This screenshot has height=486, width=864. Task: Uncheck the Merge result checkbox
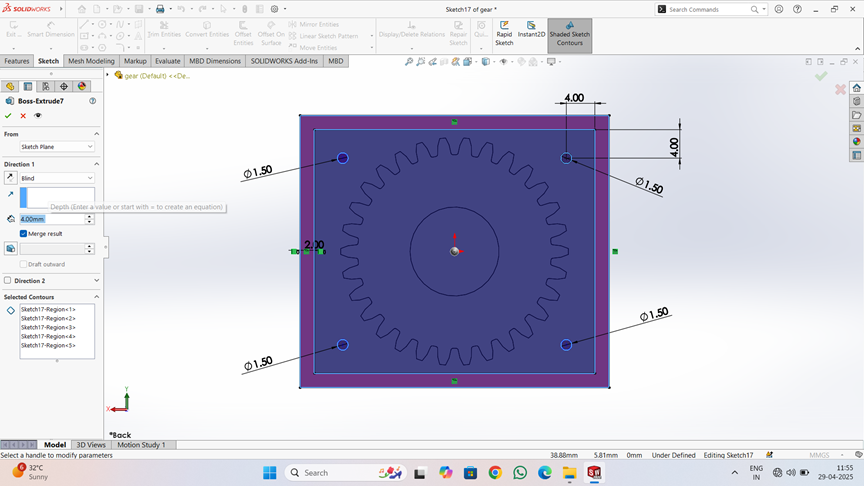click(x=23, y=234)
